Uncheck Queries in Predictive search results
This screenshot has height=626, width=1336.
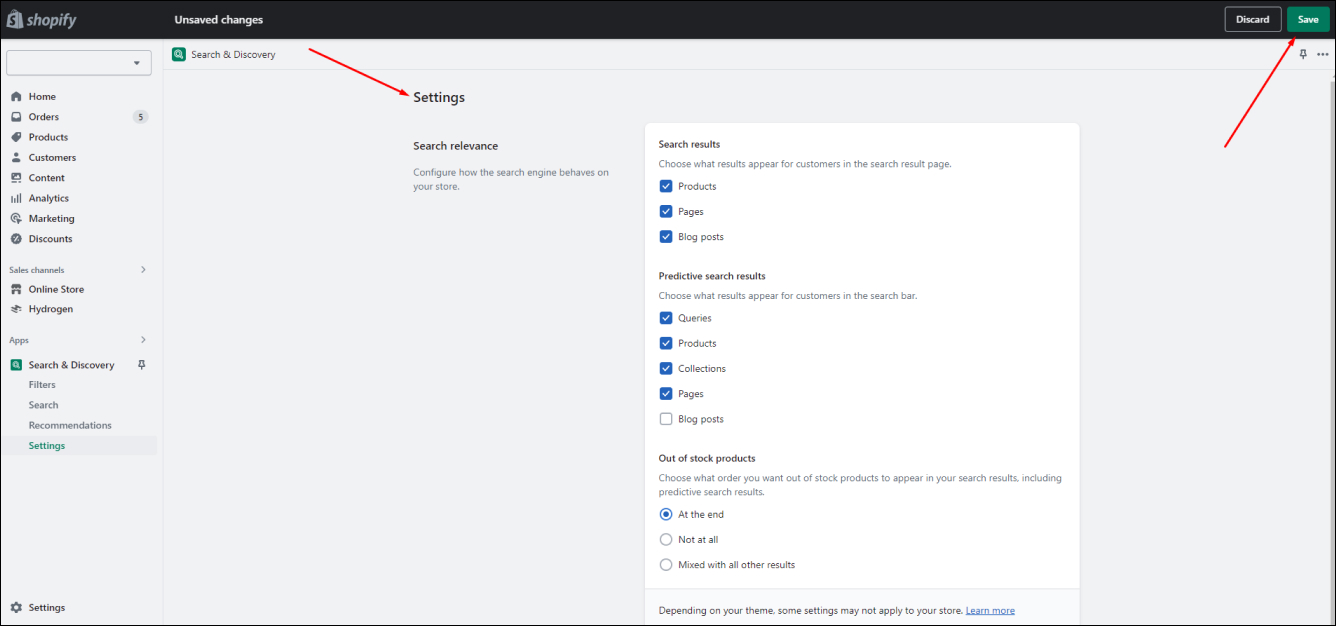tap(666, 318)
